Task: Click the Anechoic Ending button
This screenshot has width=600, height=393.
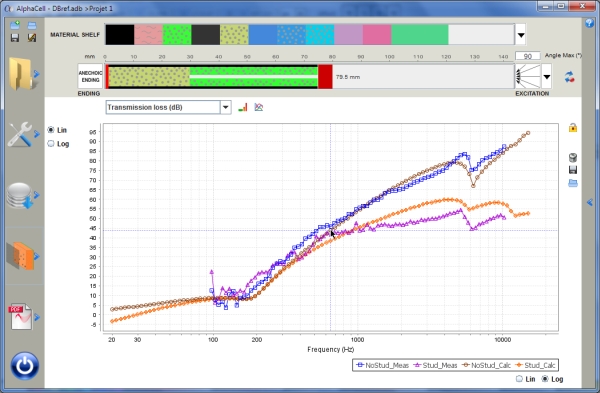Action: coord(90,77)
